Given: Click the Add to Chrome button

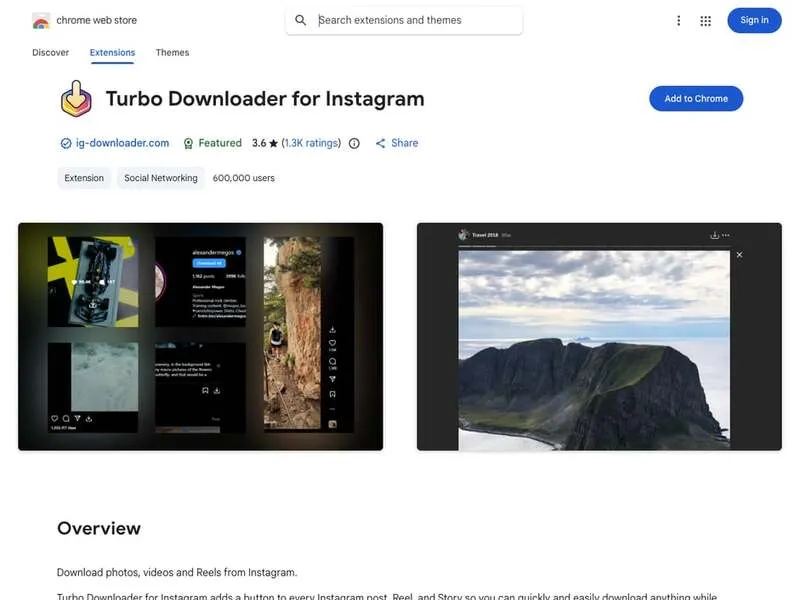Looking at the screenshot, I should 696,98.
